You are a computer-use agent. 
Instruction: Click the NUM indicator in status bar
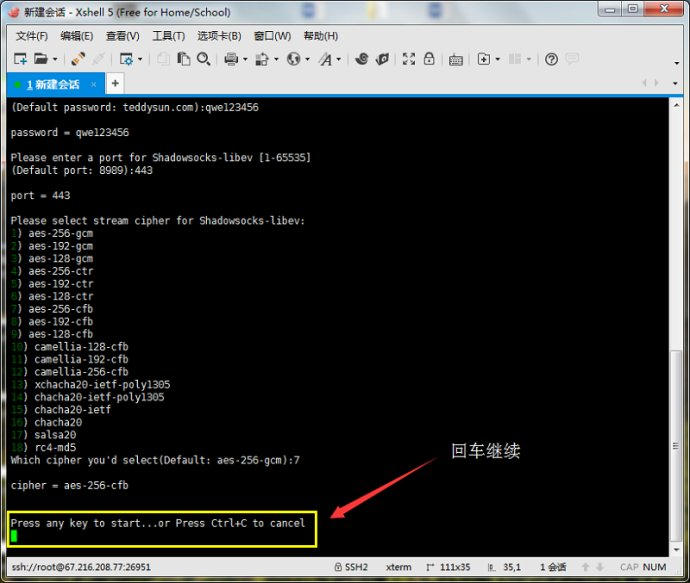click(654, 567)
